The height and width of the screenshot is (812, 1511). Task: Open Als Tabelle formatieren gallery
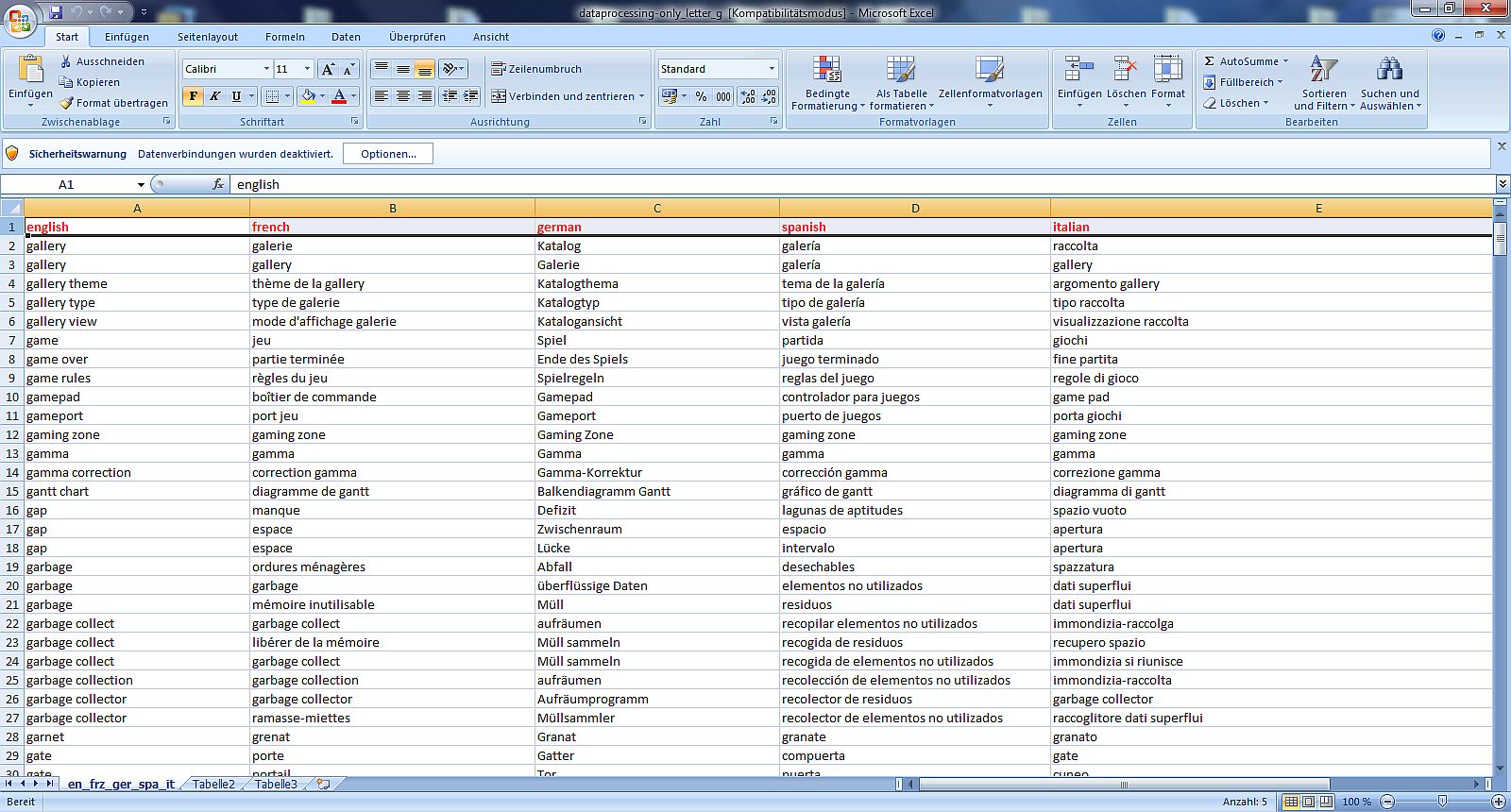point(901,82)
